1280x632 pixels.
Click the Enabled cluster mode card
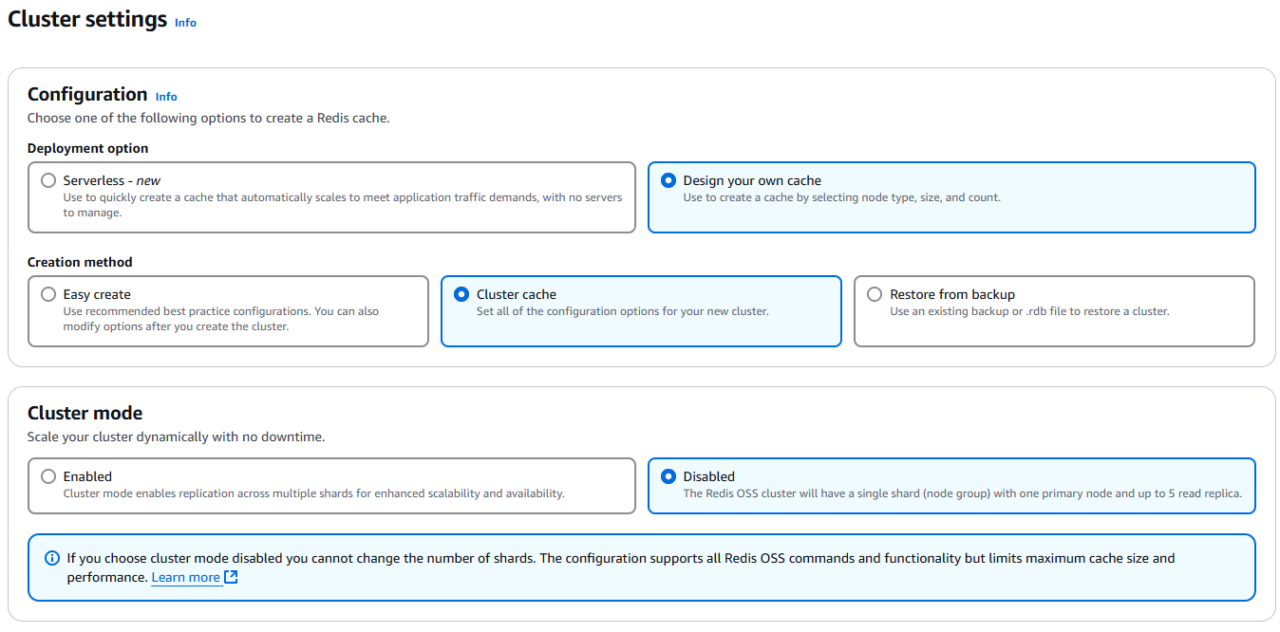[330, 485]
